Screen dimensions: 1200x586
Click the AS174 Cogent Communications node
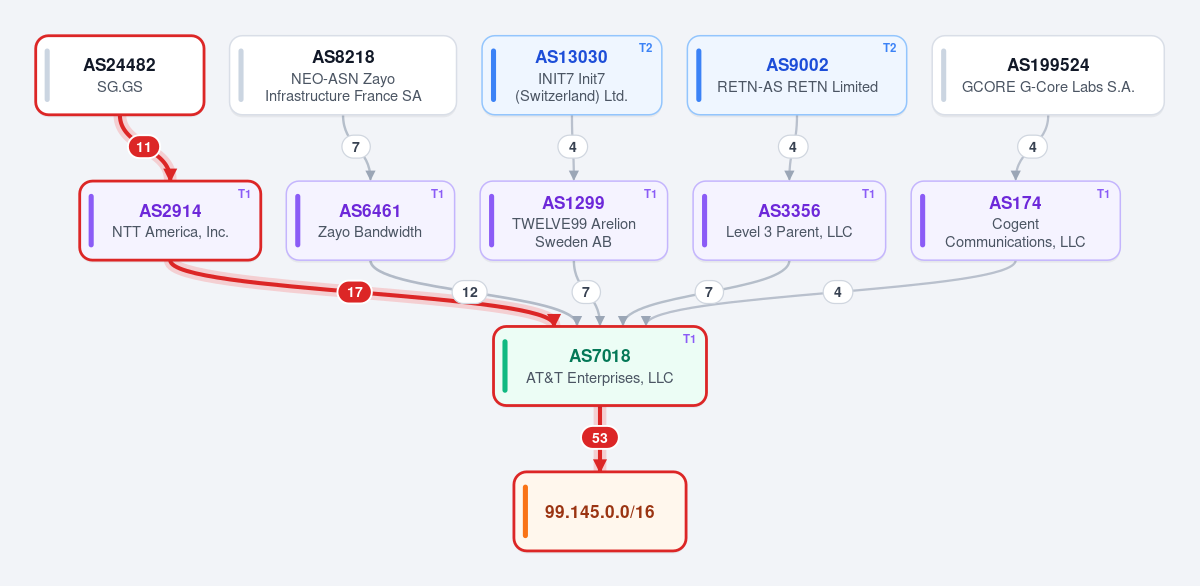click(1015, 221)
